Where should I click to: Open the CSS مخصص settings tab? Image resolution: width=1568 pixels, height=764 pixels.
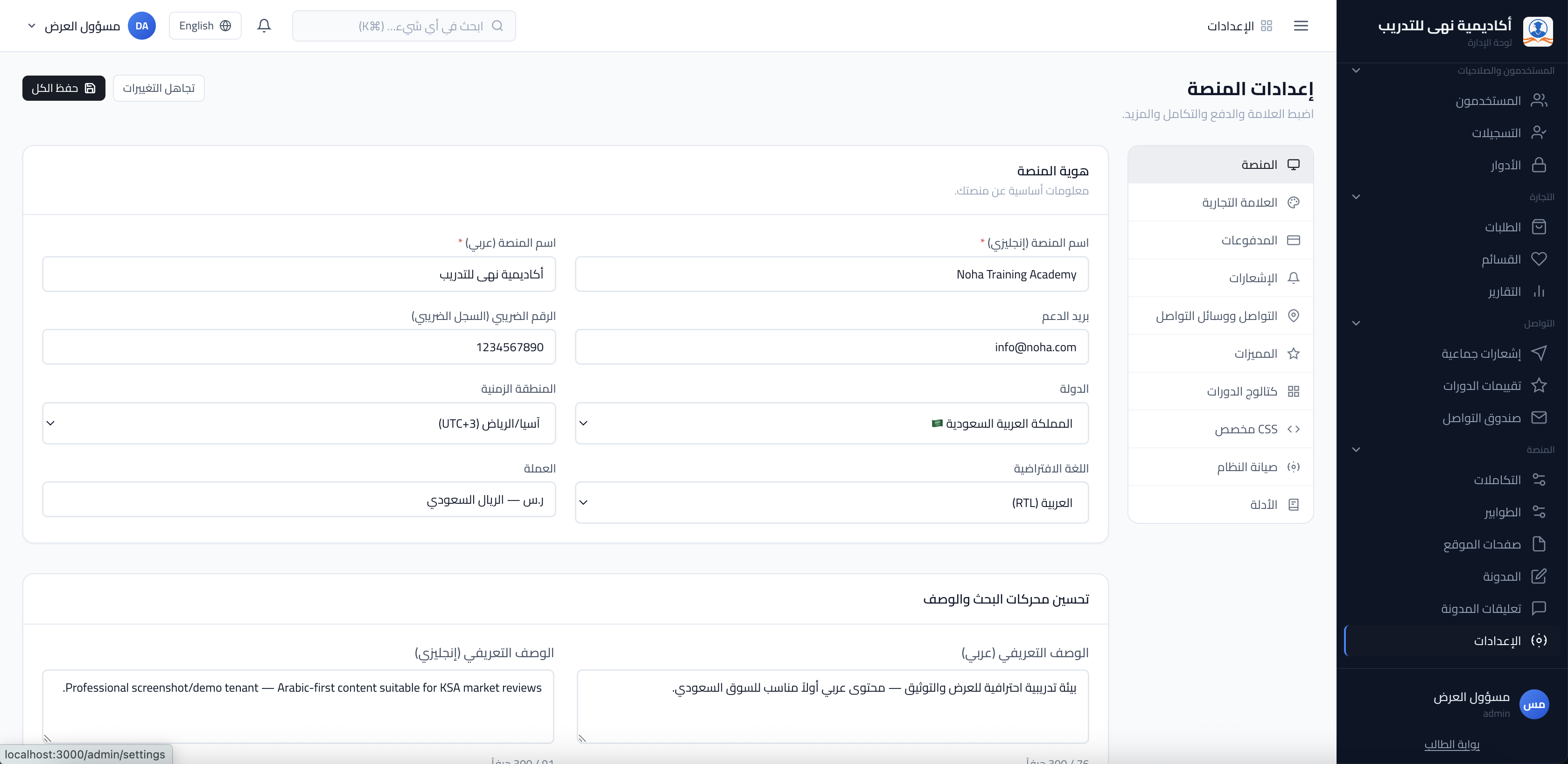(x=1220, y=429)
